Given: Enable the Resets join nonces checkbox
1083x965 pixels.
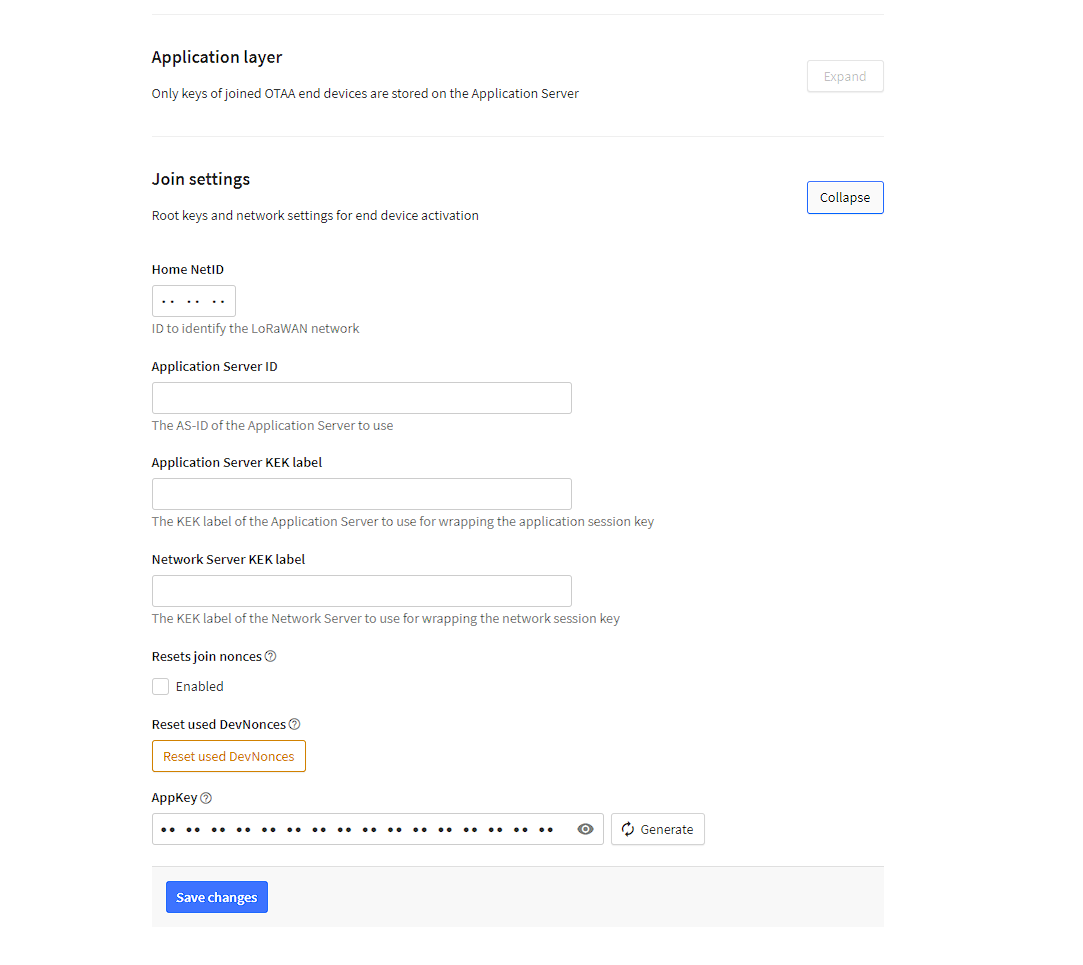Looking at the screenshot, I should tap(160, 686).
